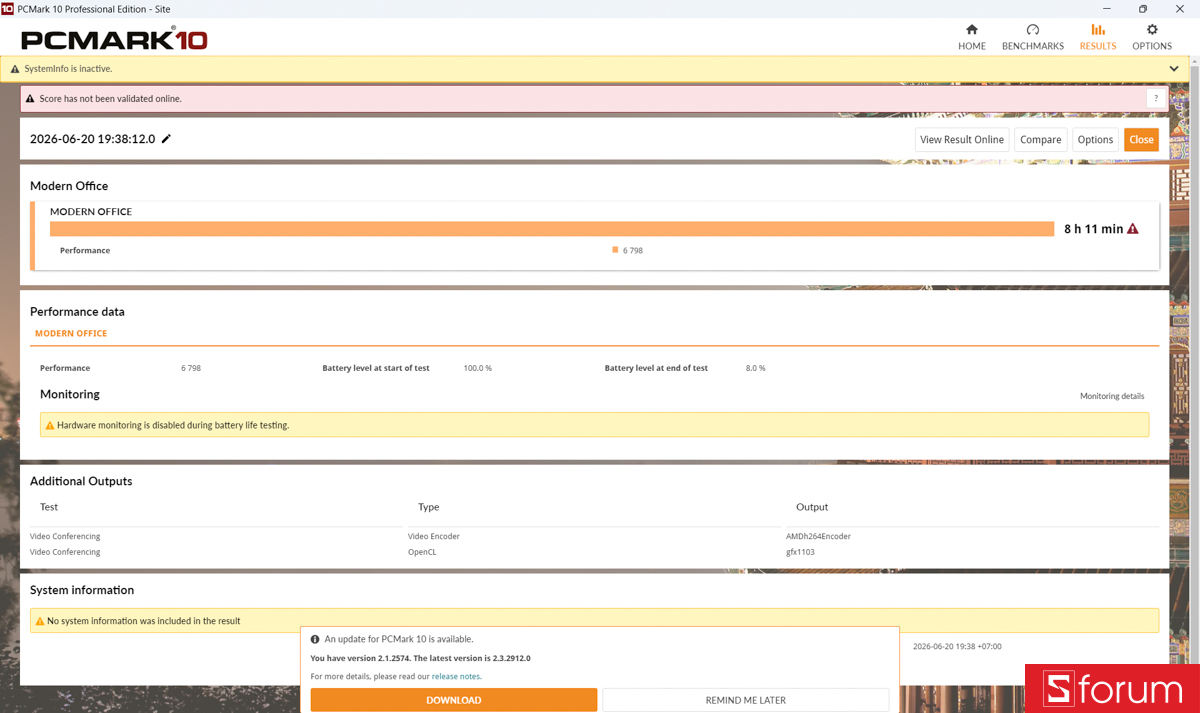Click the question mark help button
This screenshot has width=1200, height=713.
click(x=1156, y=99)
